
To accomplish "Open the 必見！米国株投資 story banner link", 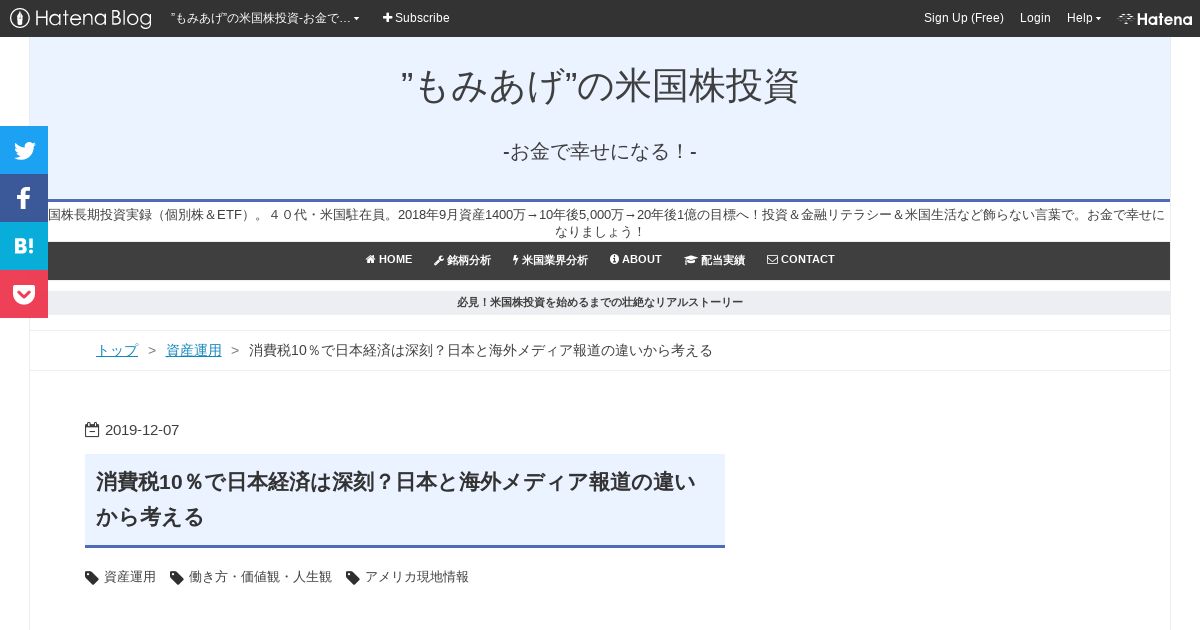I will coord(600,302).
